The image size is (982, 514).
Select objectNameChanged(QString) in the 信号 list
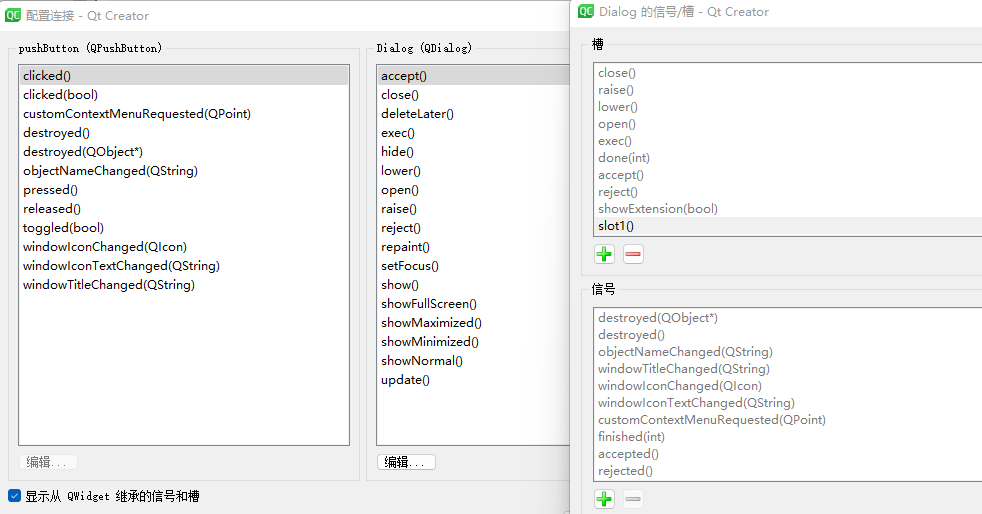click(788, 351)
